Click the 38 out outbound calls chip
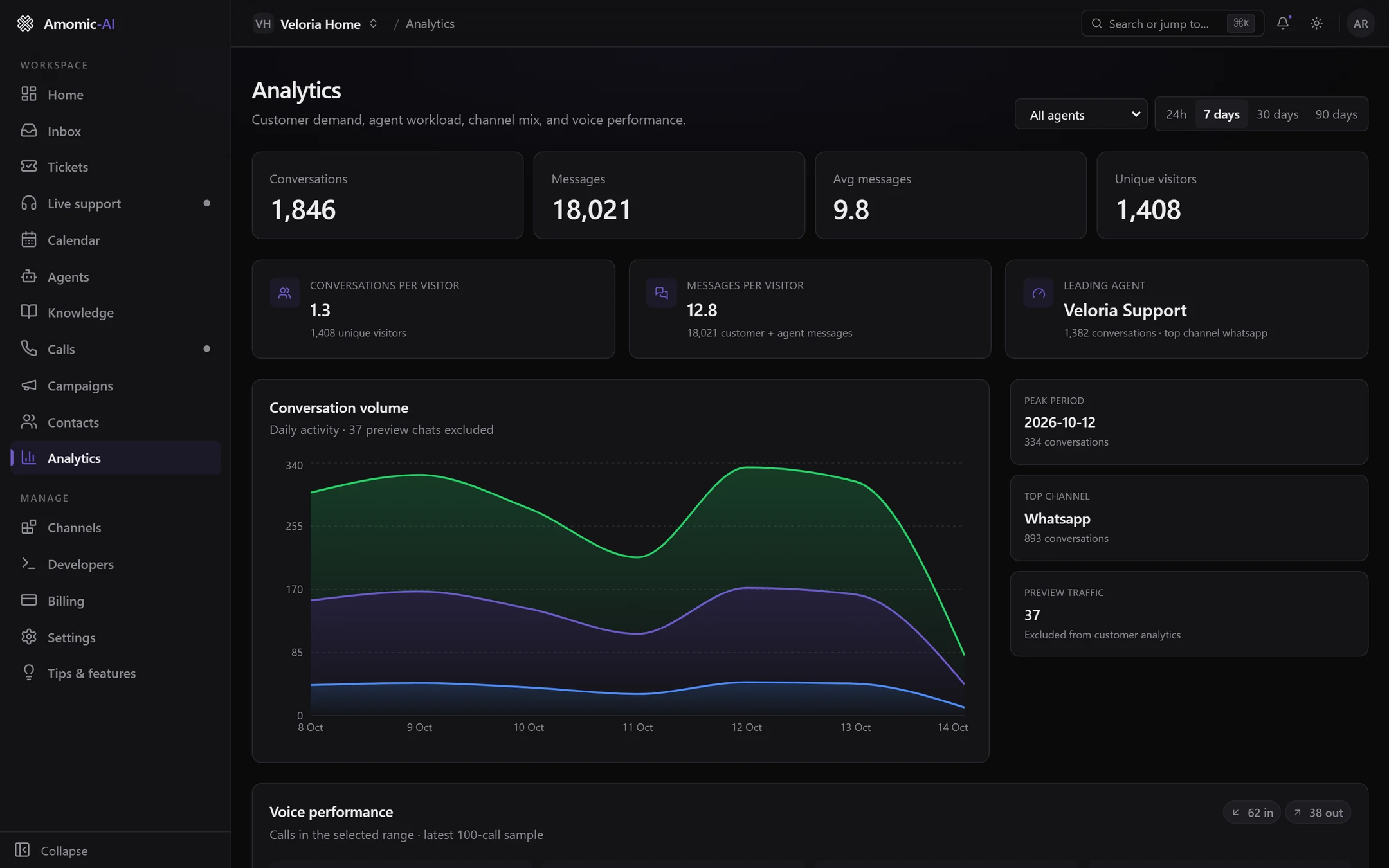This screenshot has height=868, width=1389. click(1318, 813)
